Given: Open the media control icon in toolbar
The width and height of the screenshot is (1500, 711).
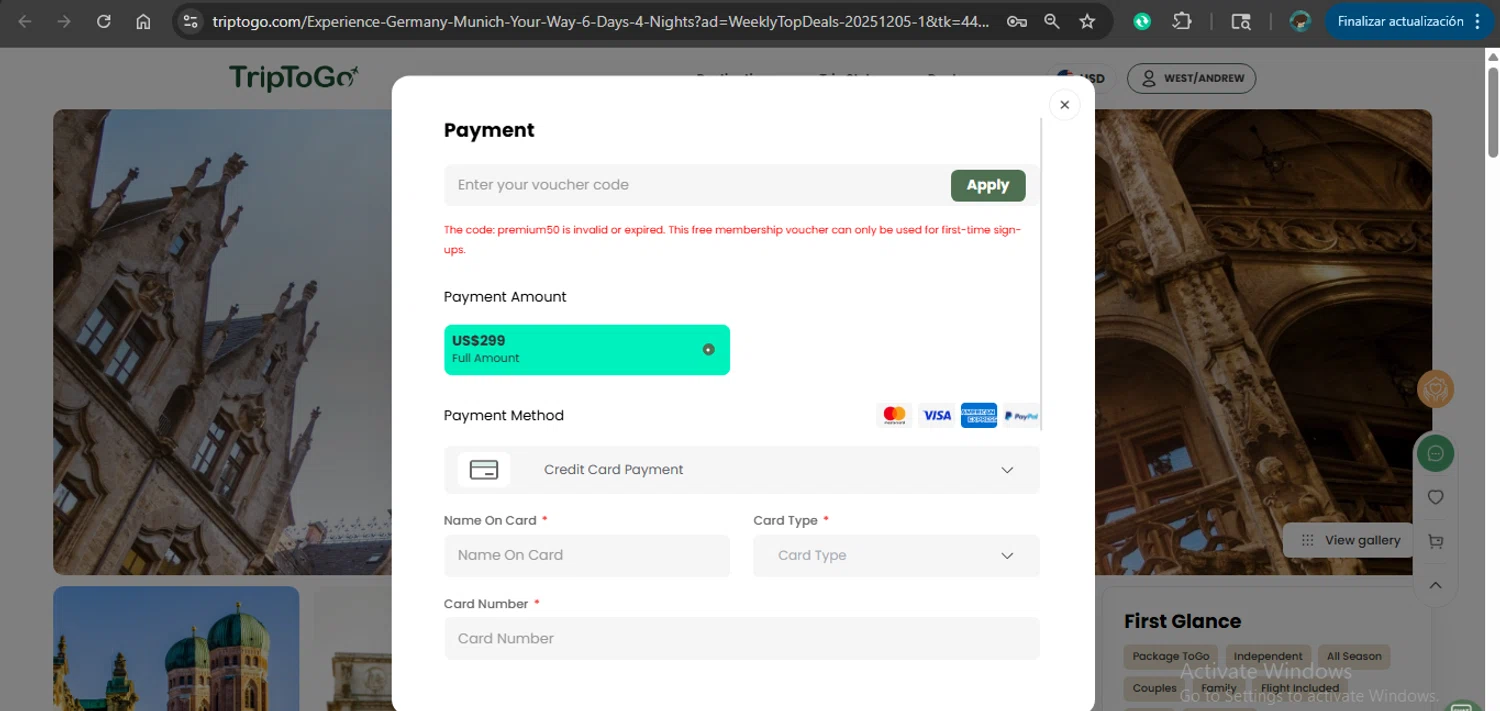Looking at the screenshot, I should [1241, 21].
